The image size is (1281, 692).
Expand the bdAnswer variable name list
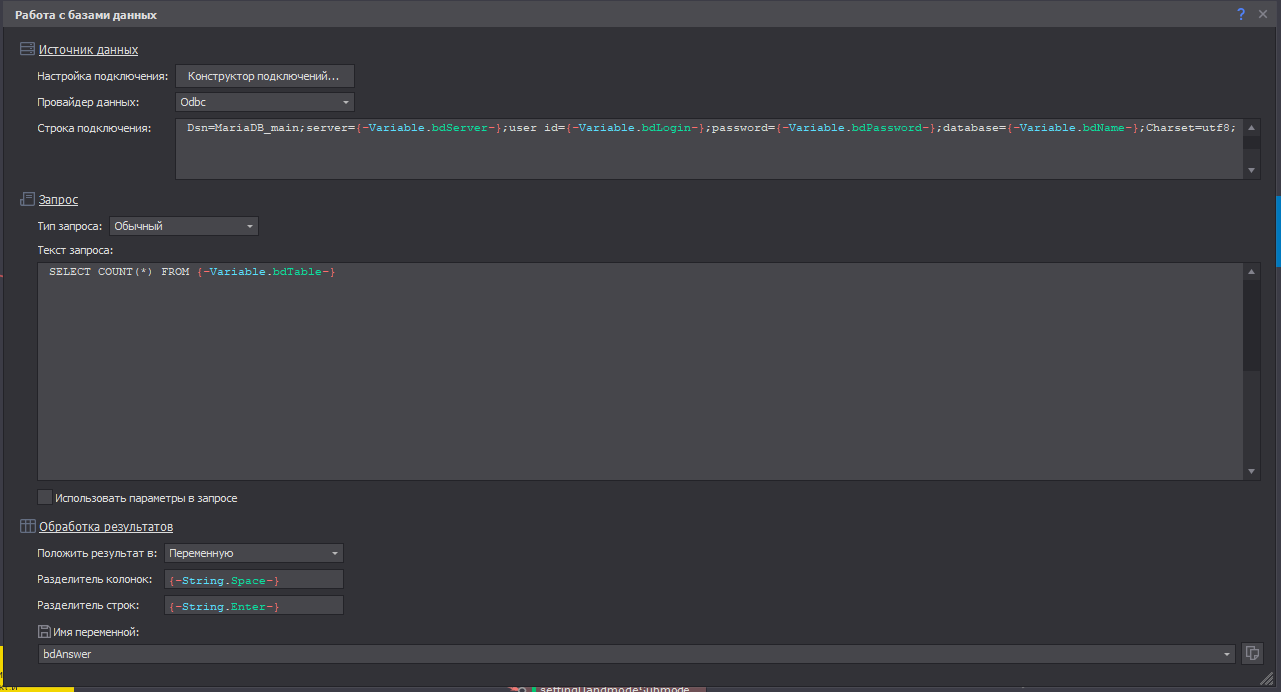[x=1227, y=654]
